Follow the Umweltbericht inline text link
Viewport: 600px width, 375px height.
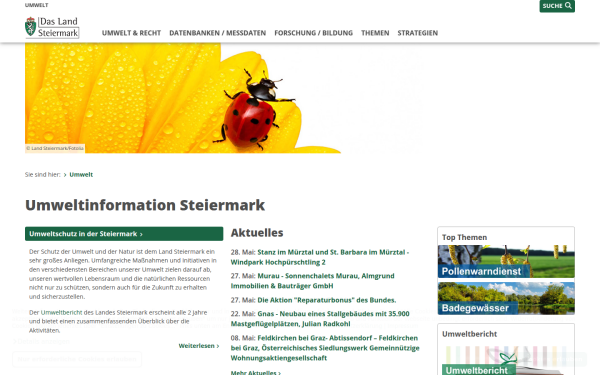[61, 312]
